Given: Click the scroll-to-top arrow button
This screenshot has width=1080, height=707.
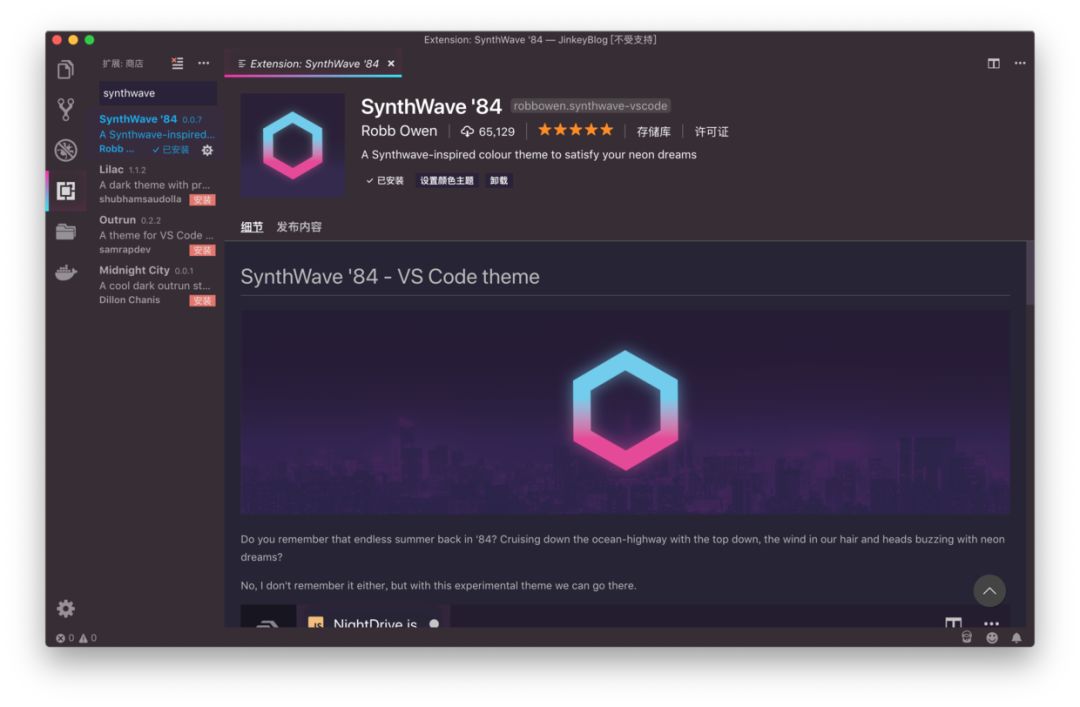Looking at the screenshot, I should 989,591.
